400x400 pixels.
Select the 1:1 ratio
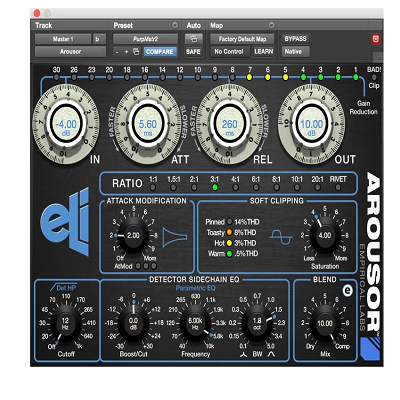click(x=153, y=188)
